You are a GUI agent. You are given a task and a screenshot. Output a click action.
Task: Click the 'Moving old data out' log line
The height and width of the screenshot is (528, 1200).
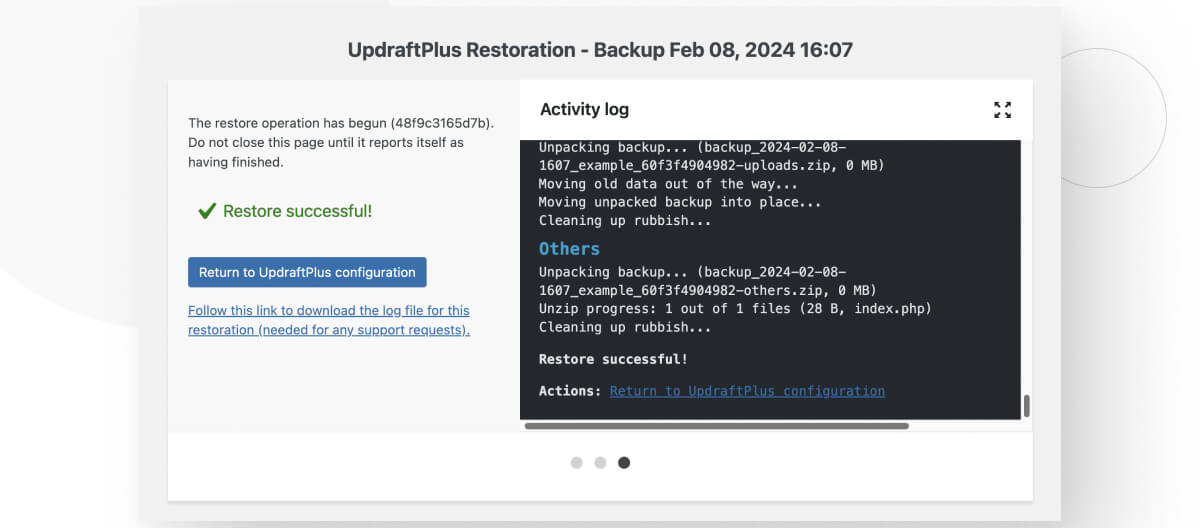click(668, 184)
